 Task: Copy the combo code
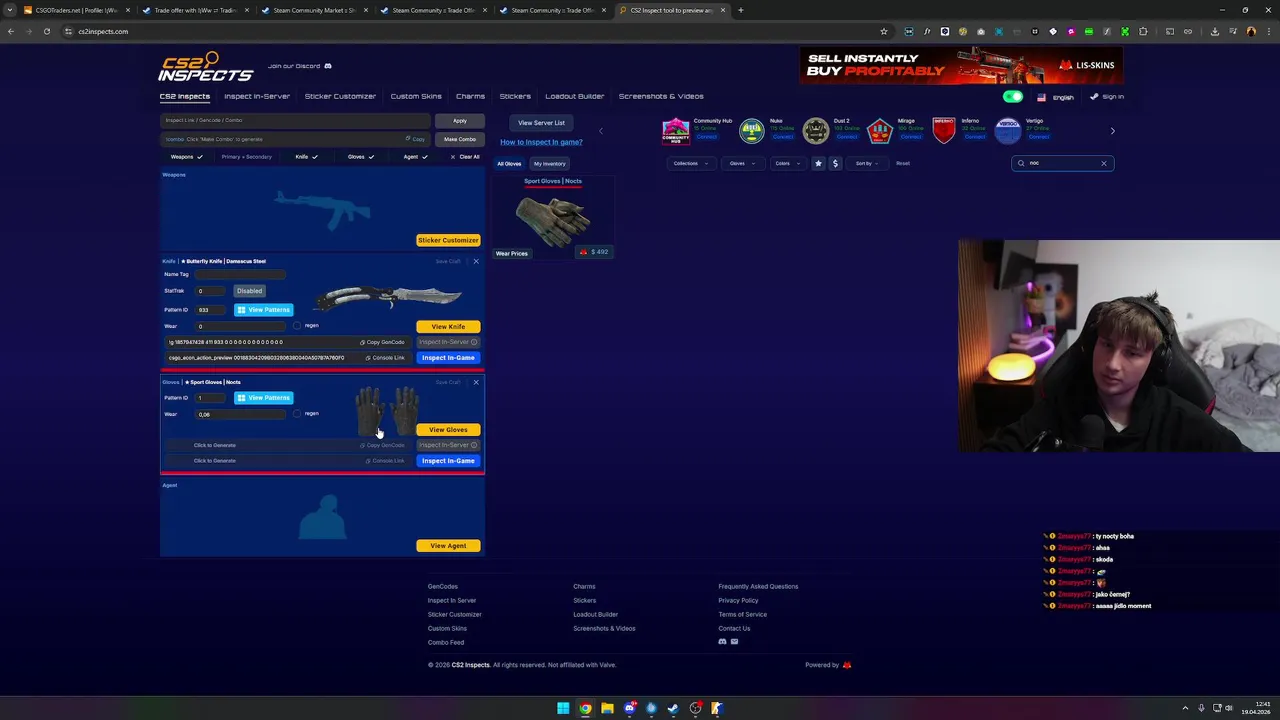pyautogui.click(x=415, y=139)
